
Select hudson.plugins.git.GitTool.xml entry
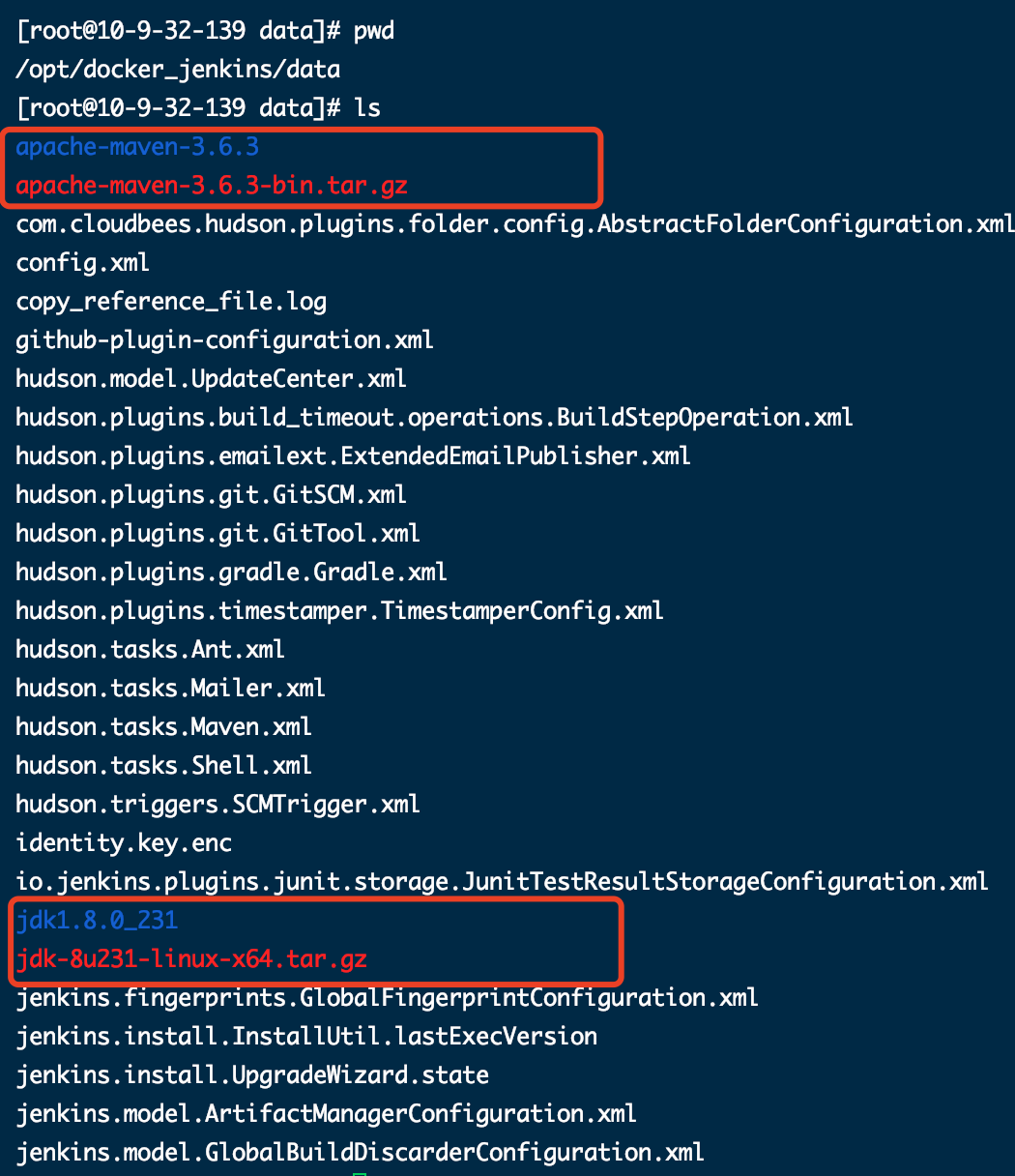217,534
